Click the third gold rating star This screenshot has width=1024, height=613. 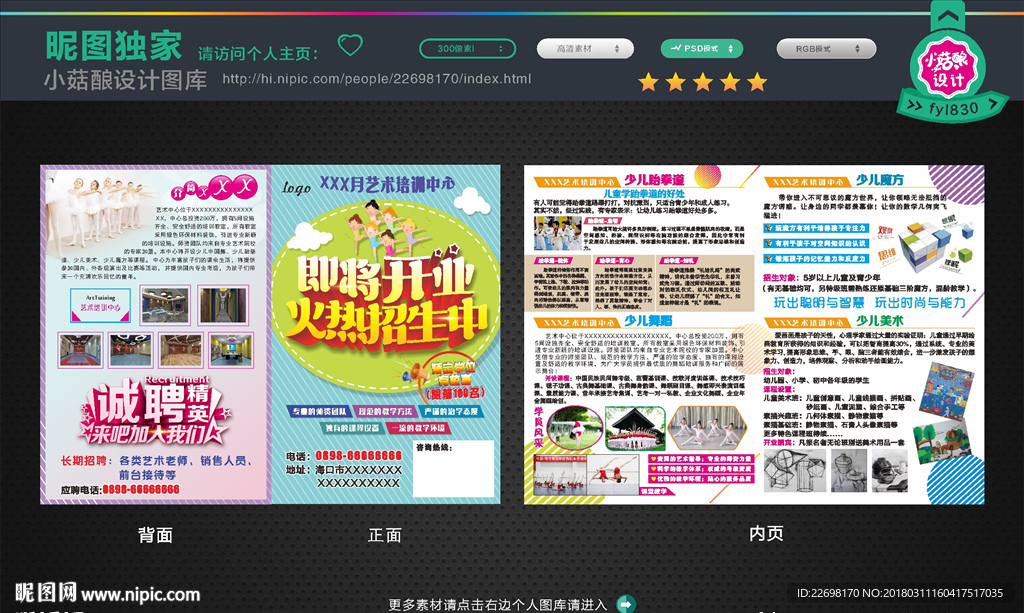click(x=703, y=82)
